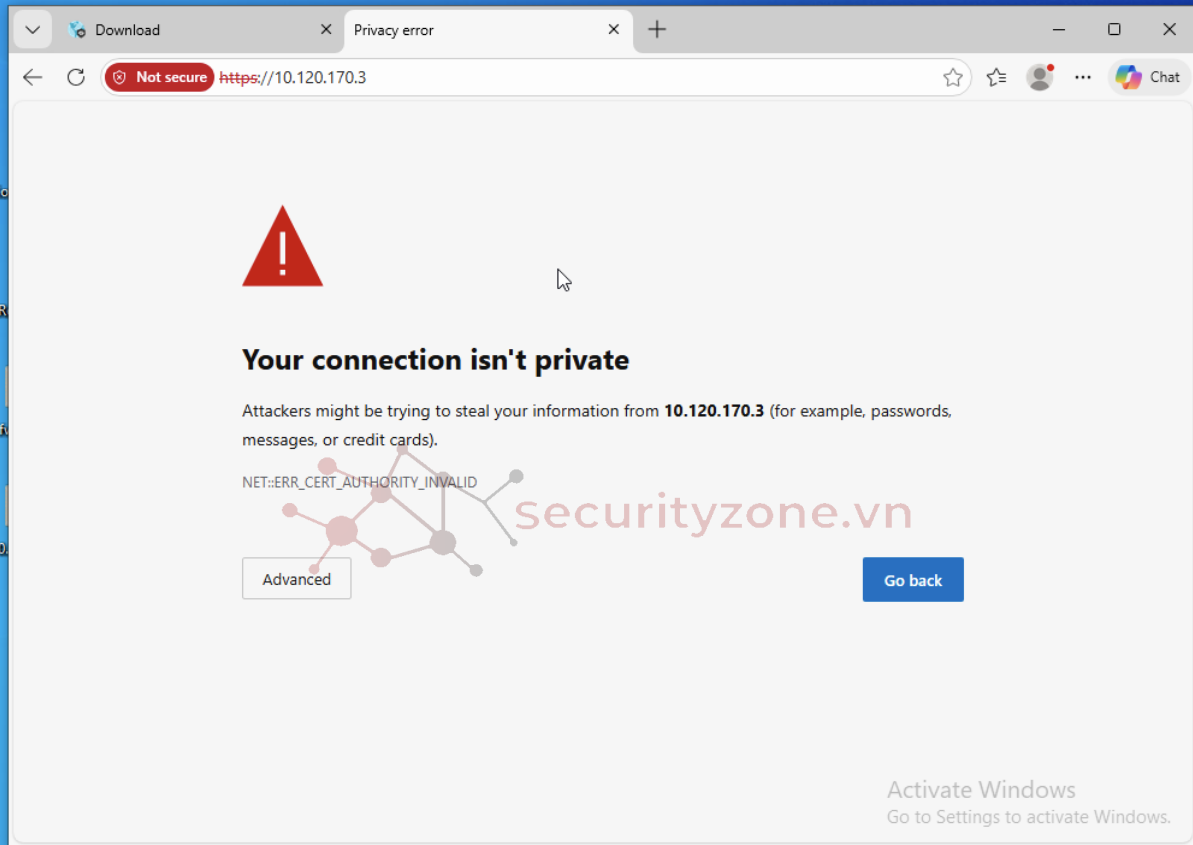Click the red warning triangle image
The height and width of the screenshot is (845, 1193).
click(x=282, y=250)
